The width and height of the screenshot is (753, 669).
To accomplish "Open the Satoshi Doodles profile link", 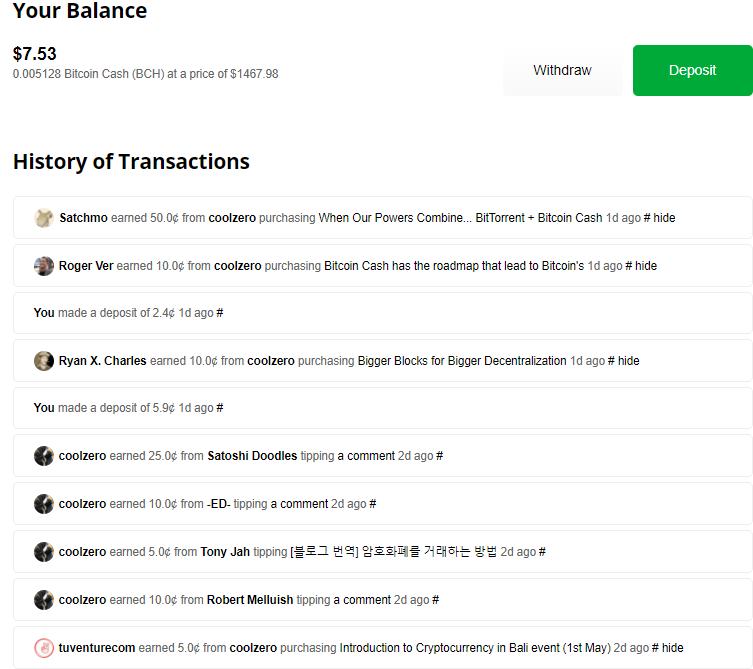I will pyautogui.click(x=252, y=456).
